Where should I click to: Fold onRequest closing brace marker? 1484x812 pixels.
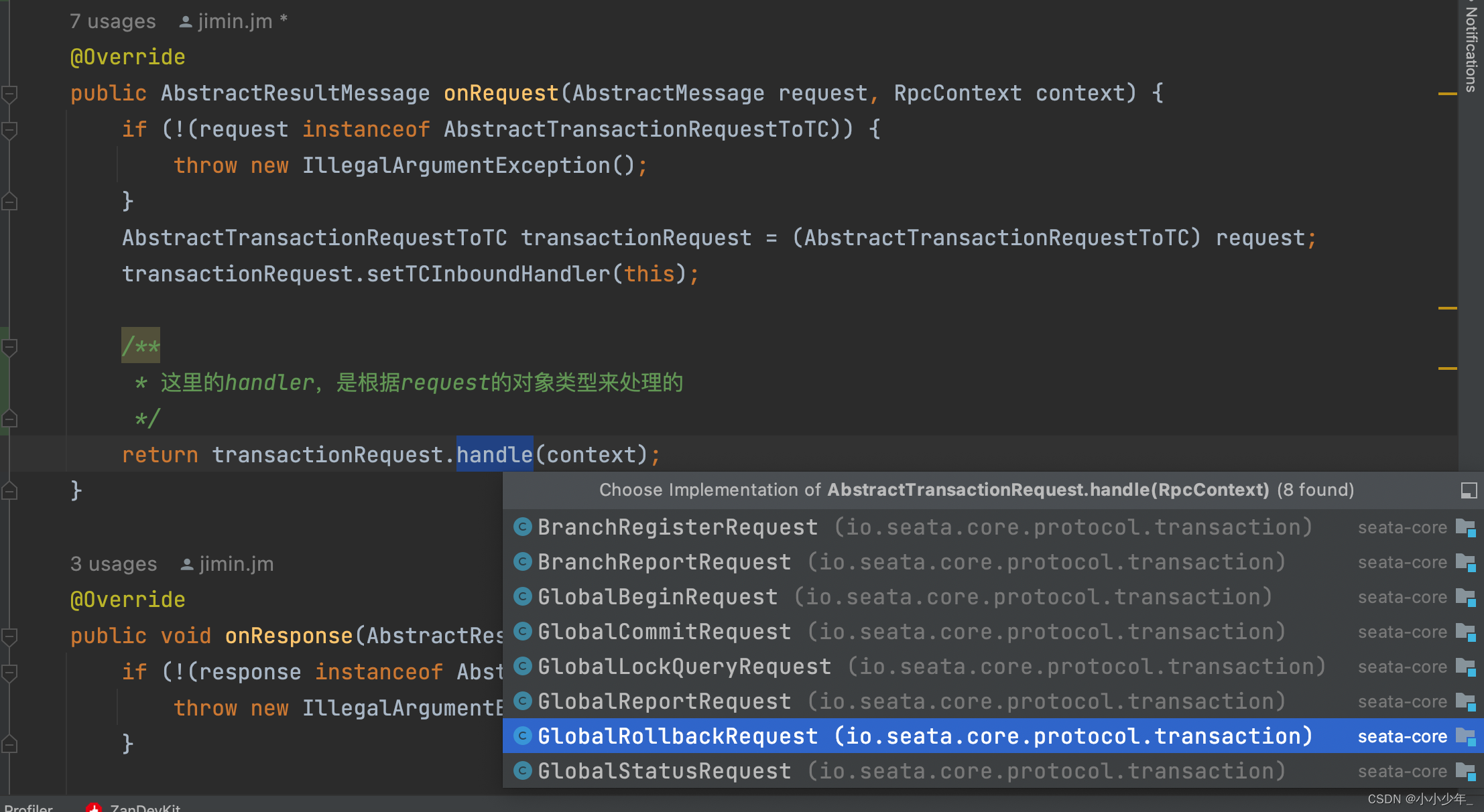tap(9, 491)
